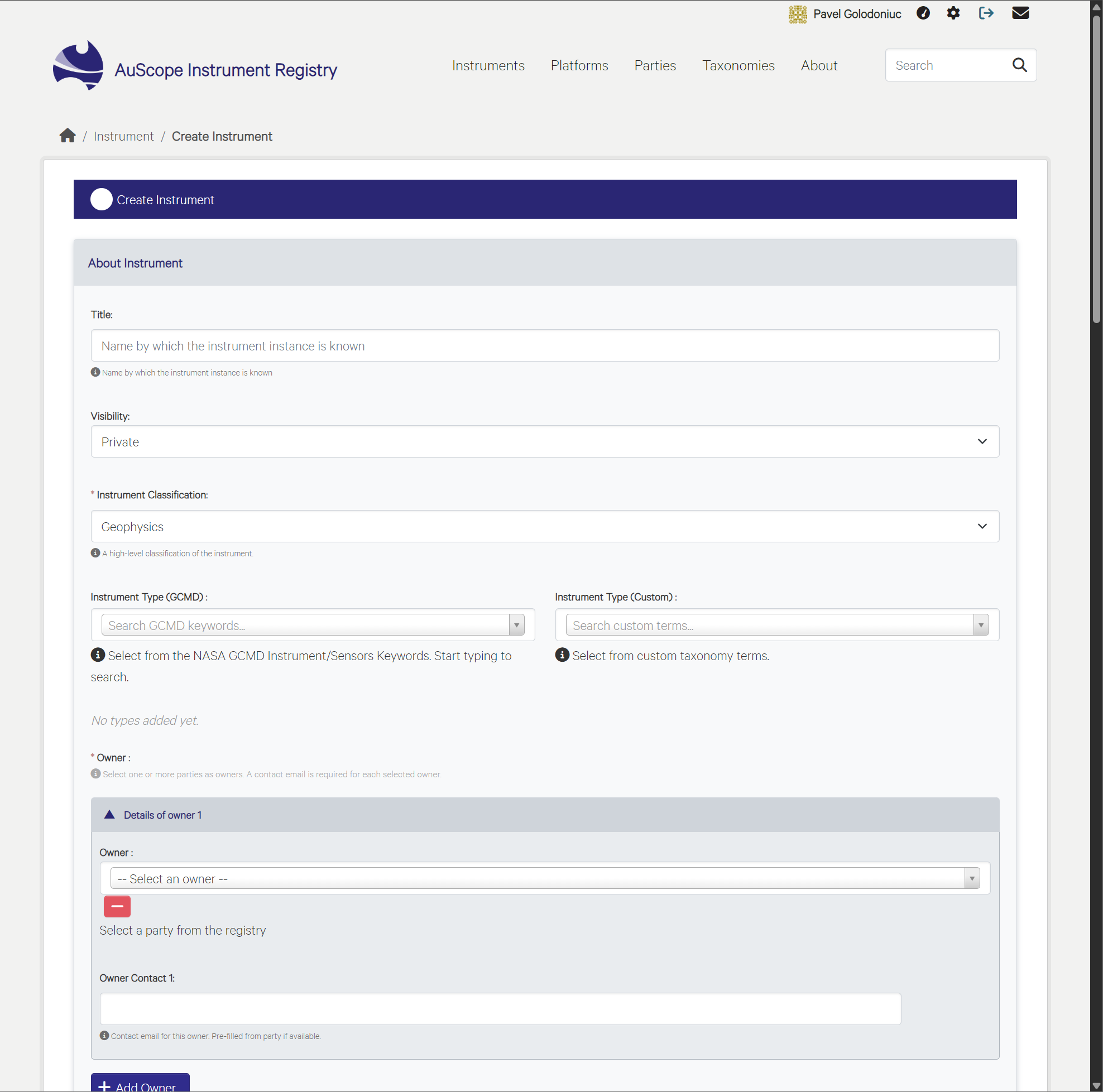The width and height of the screenshot is (1103, 1092).
Task: Click Pavel Golodoniuc username link
Action: (x=857, y=14)
